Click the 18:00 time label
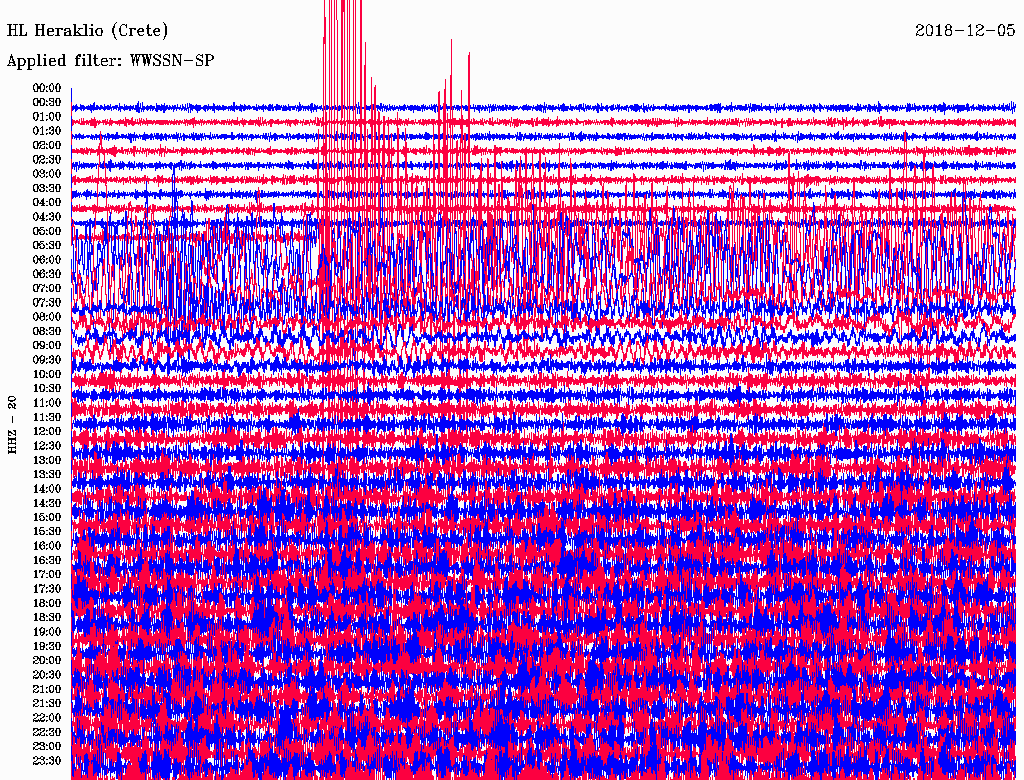1024x780 pixels. (47, 604)
